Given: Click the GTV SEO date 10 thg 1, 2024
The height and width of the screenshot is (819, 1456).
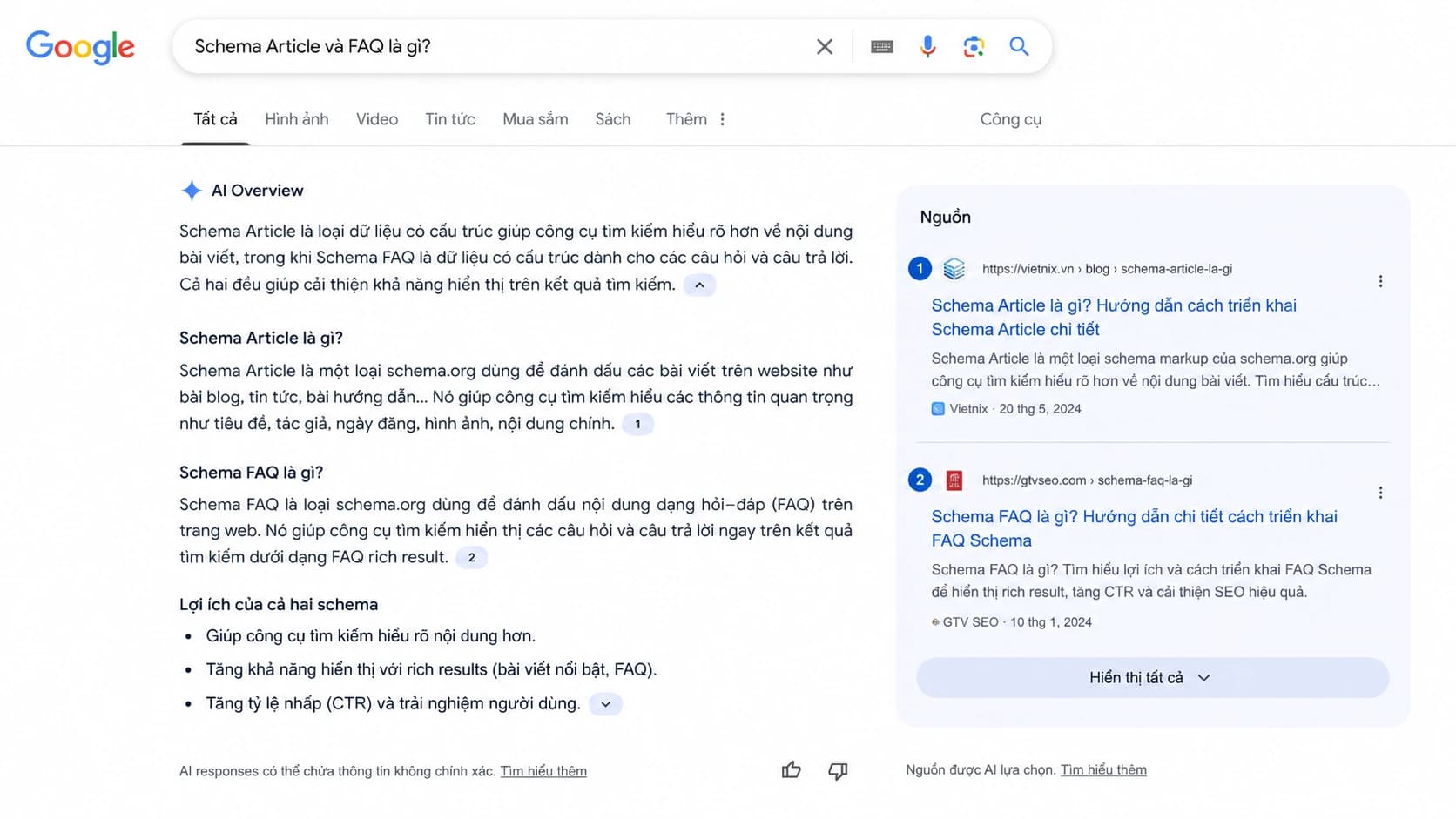Looking at the screenshot, I should pyautogui.click(x=1050, y=622).
